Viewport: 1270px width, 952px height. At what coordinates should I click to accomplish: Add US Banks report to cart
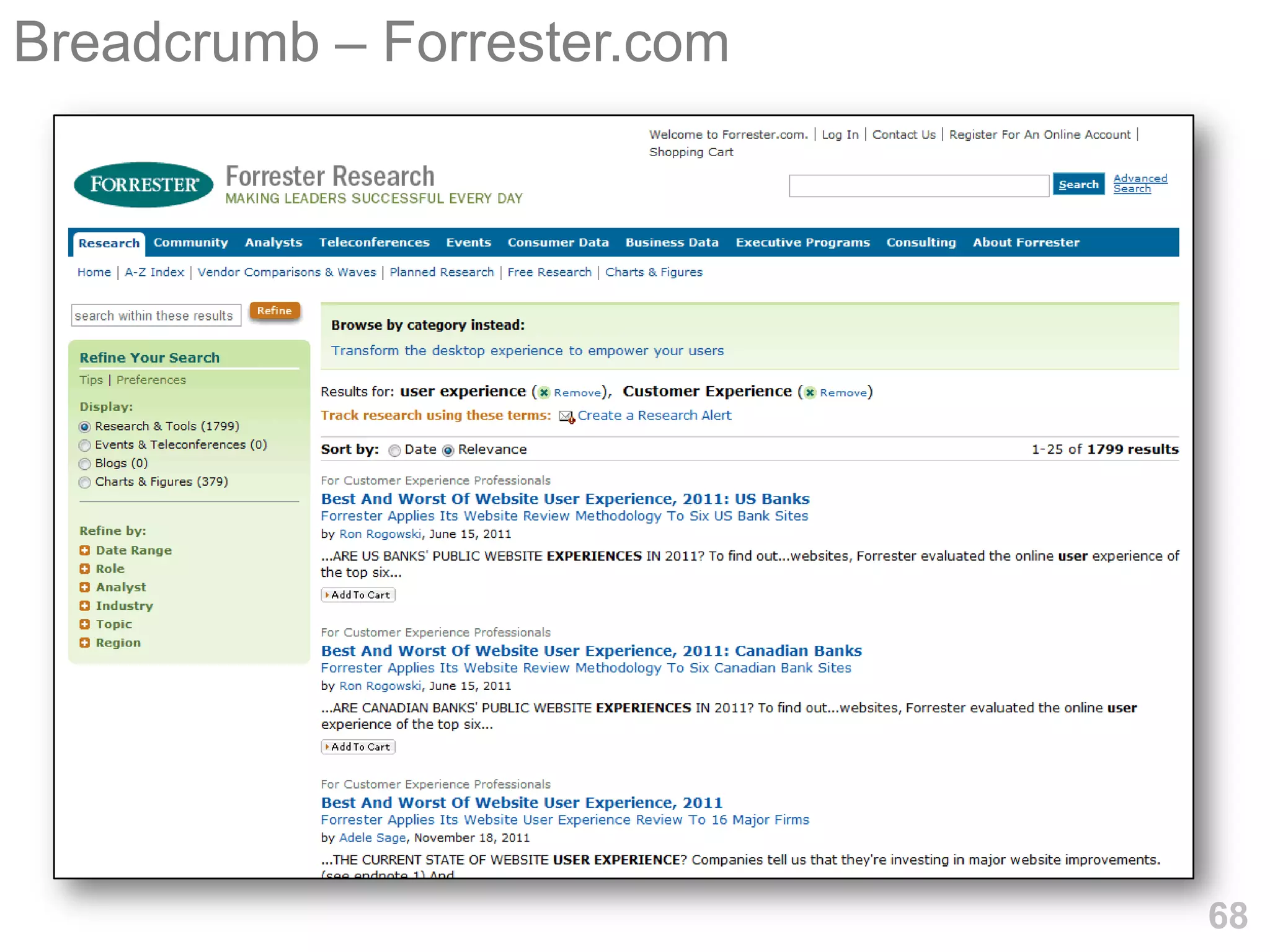[x=358, y=595]
